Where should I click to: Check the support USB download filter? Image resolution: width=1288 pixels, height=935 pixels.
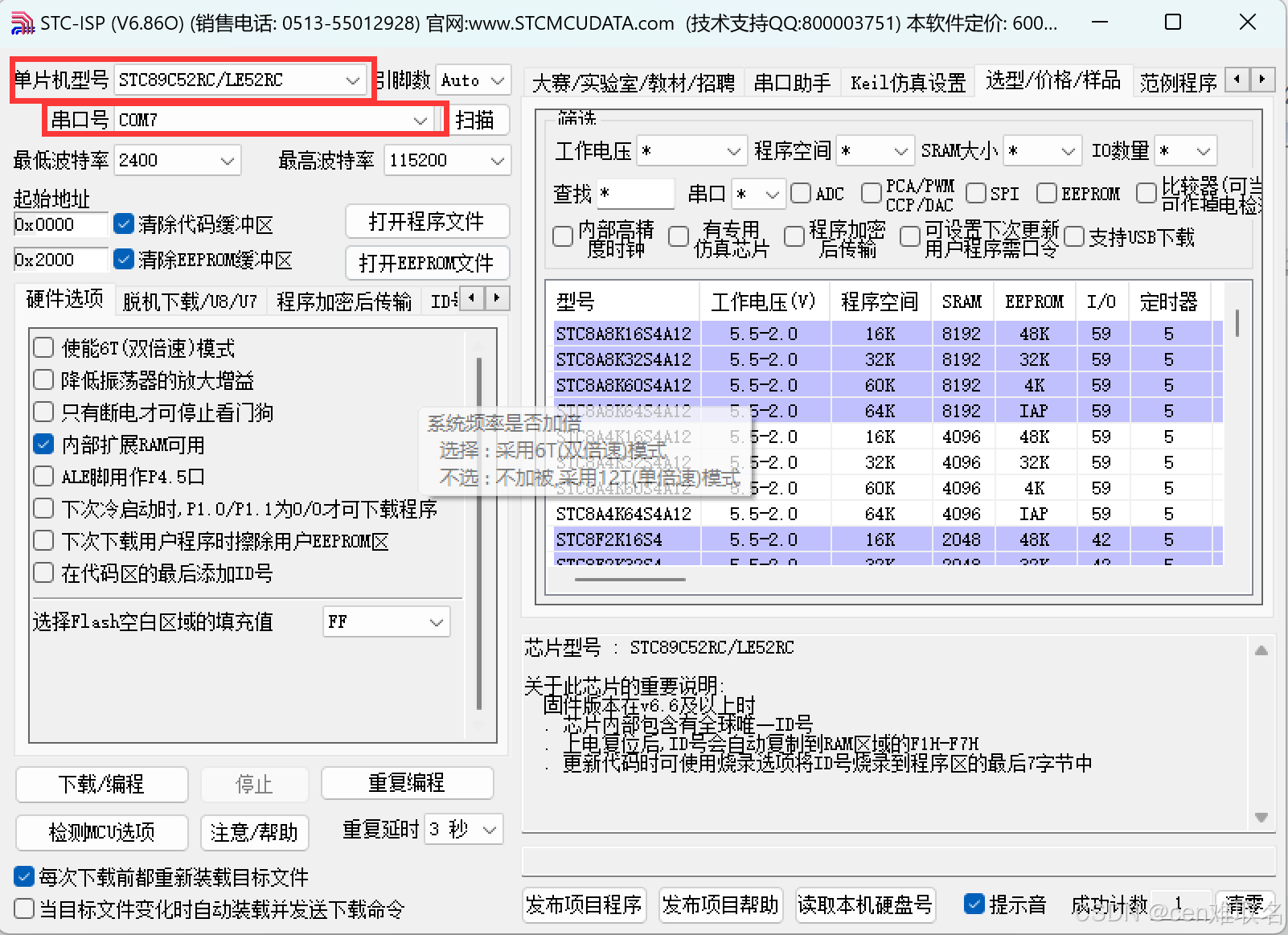(1074, 236)
